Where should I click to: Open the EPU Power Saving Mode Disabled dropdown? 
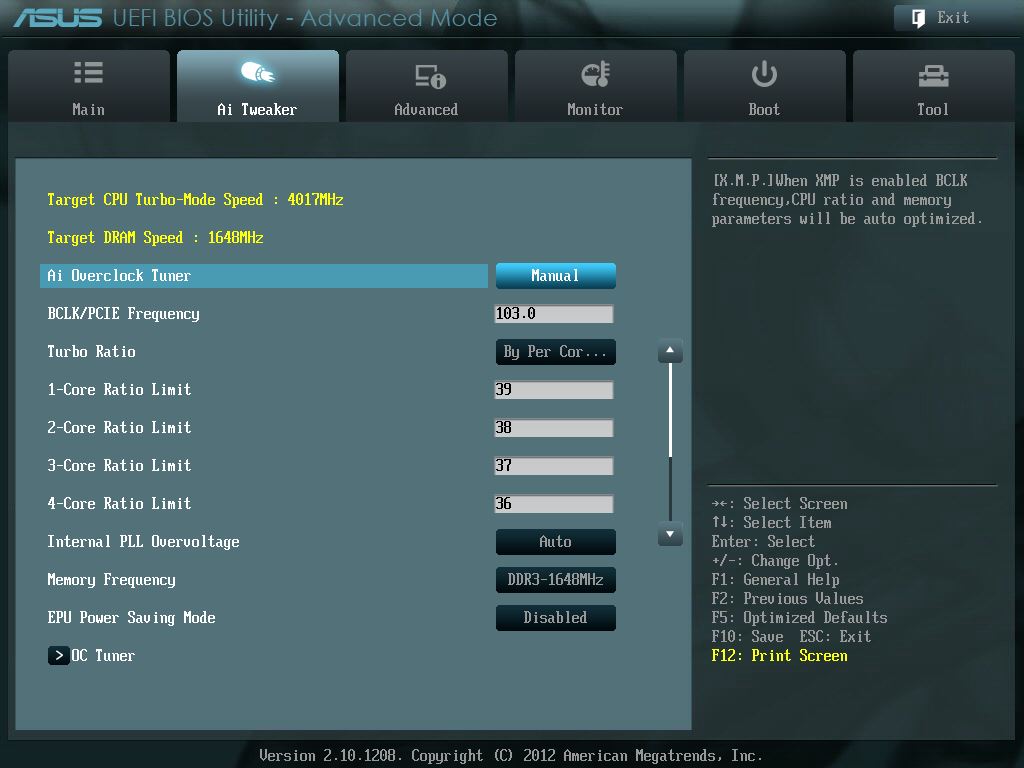pos(556,618)
